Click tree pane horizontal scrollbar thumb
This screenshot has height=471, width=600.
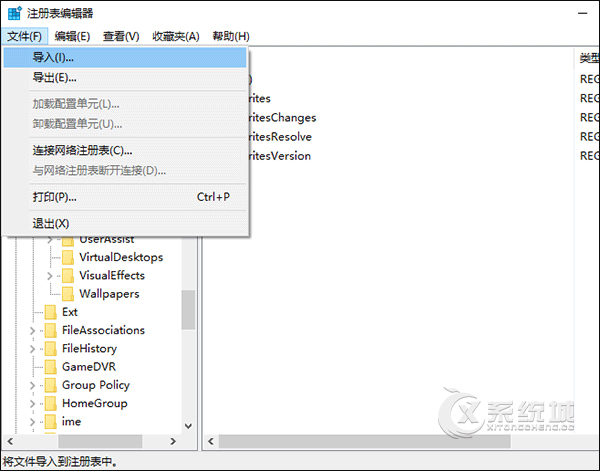click(x=100, y=442)
